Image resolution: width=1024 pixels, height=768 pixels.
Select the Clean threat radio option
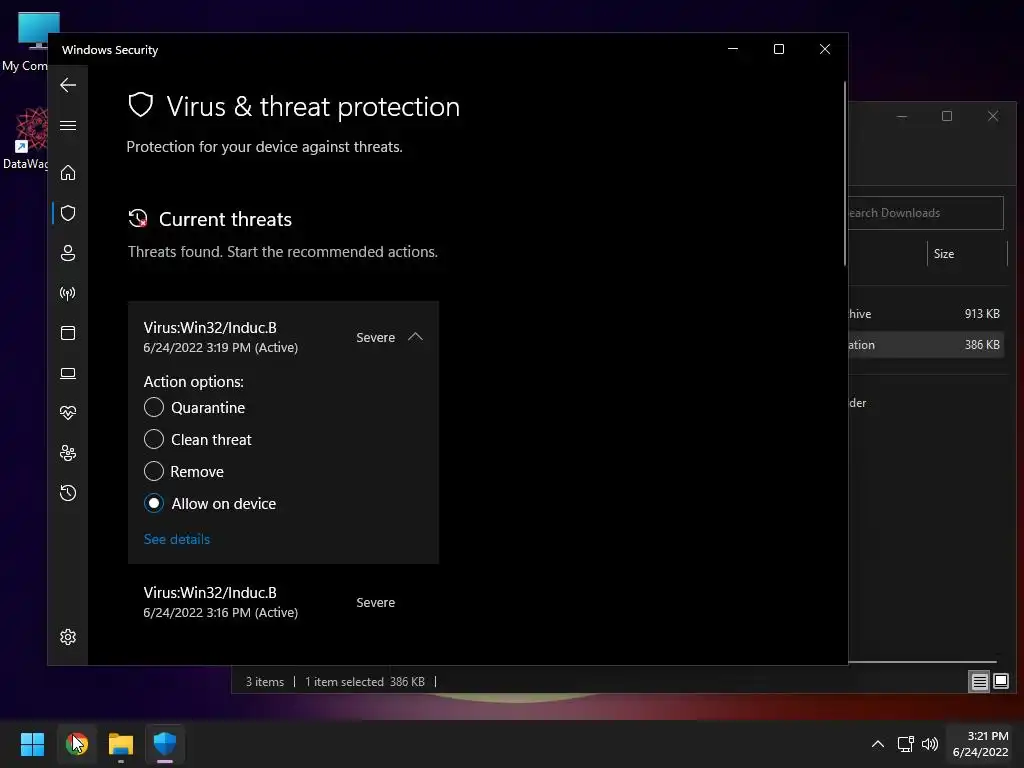(x=153, y=440)
